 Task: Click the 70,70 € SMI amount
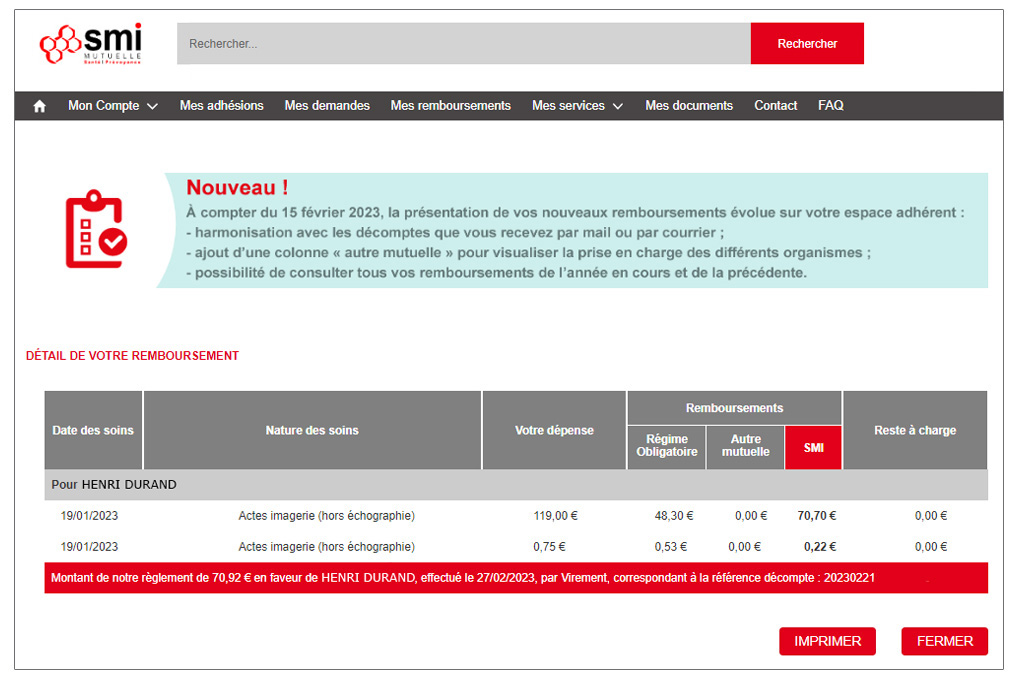(817, 516)
